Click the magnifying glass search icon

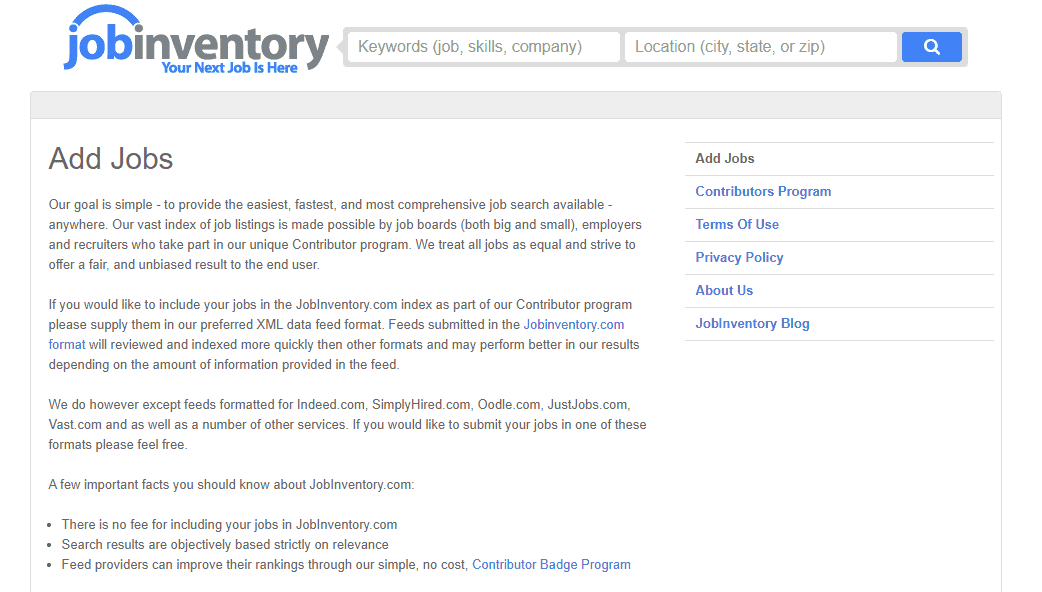(930, 46)
